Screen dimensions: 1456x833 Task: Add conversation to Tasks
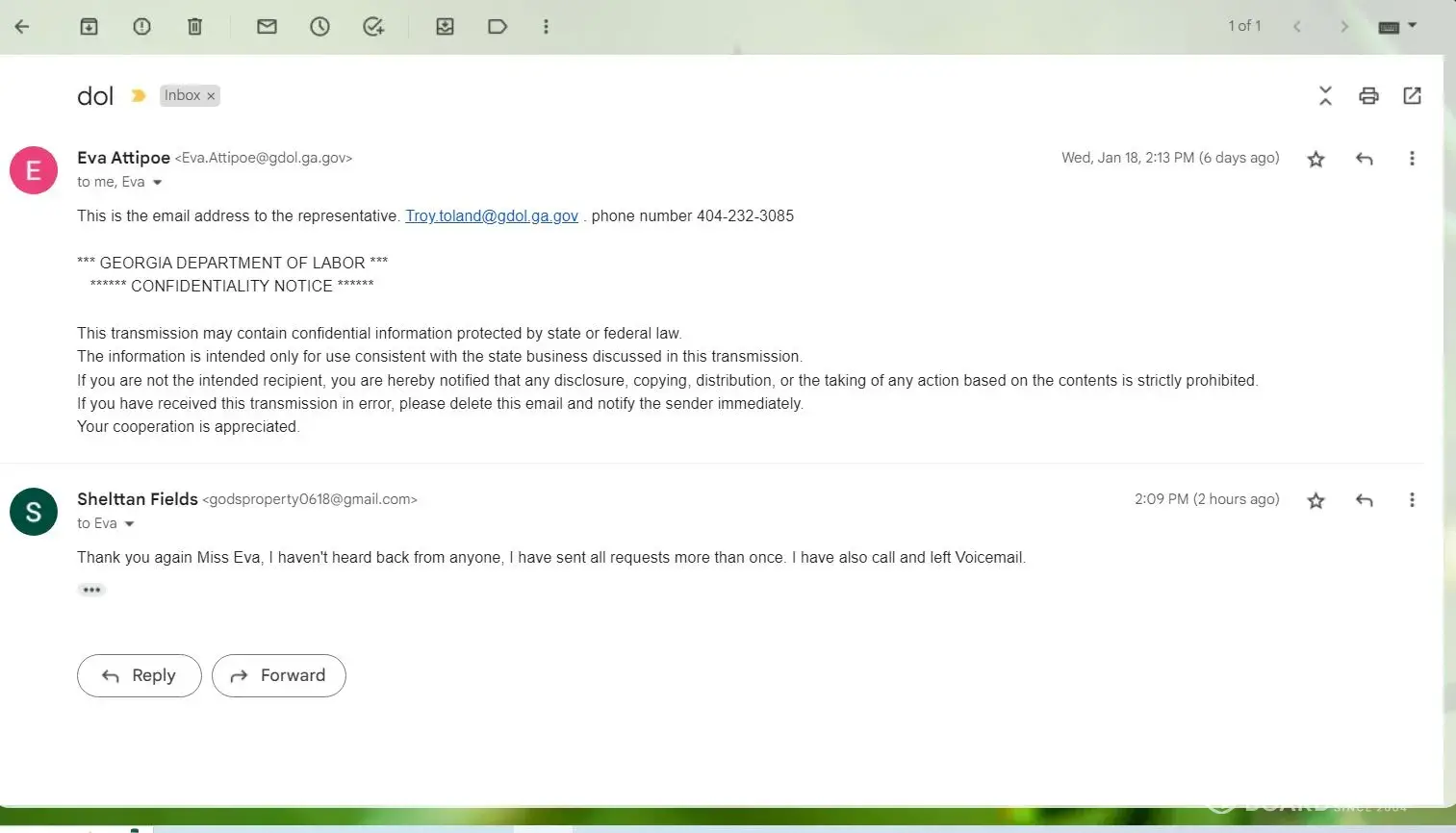point(373,27)
